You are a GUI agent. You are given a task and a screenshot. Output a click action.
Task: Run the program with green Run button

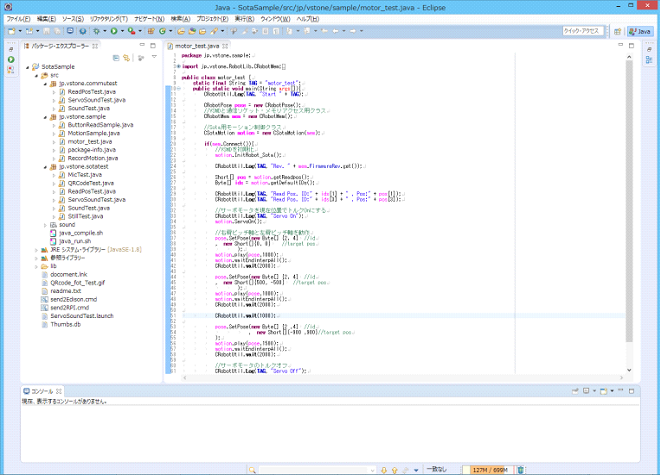point(116,31)
